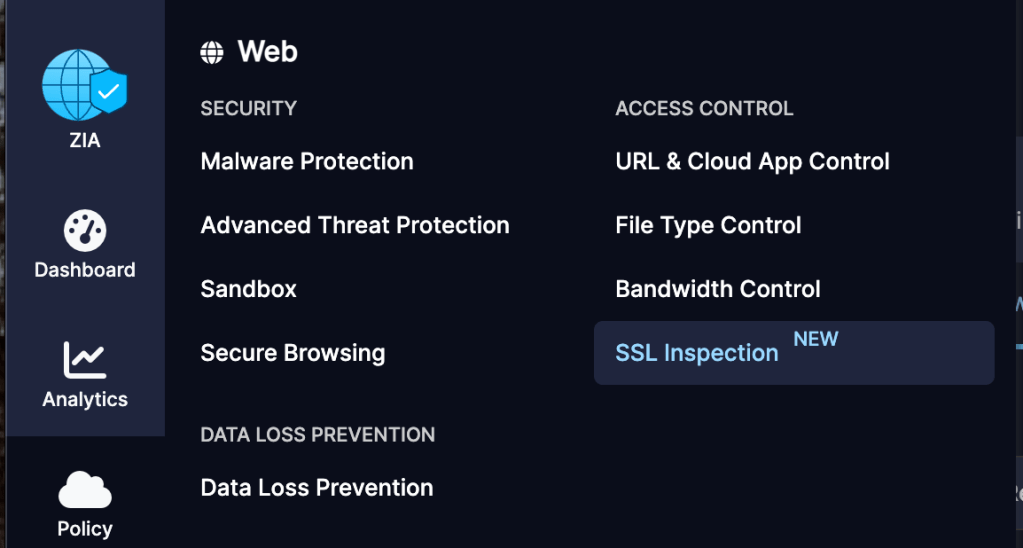The height and width of the screenshot is (548, 1023).
Task: Open the Data Loss Prevention menu item
Action: pos(317,488)
